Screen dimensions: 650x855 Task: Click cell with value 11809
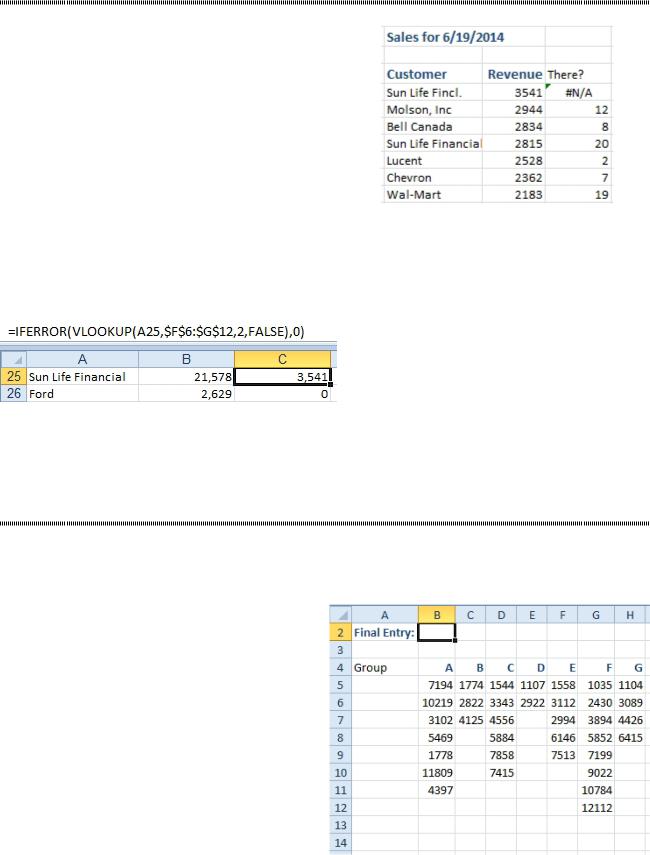point(436,772)
